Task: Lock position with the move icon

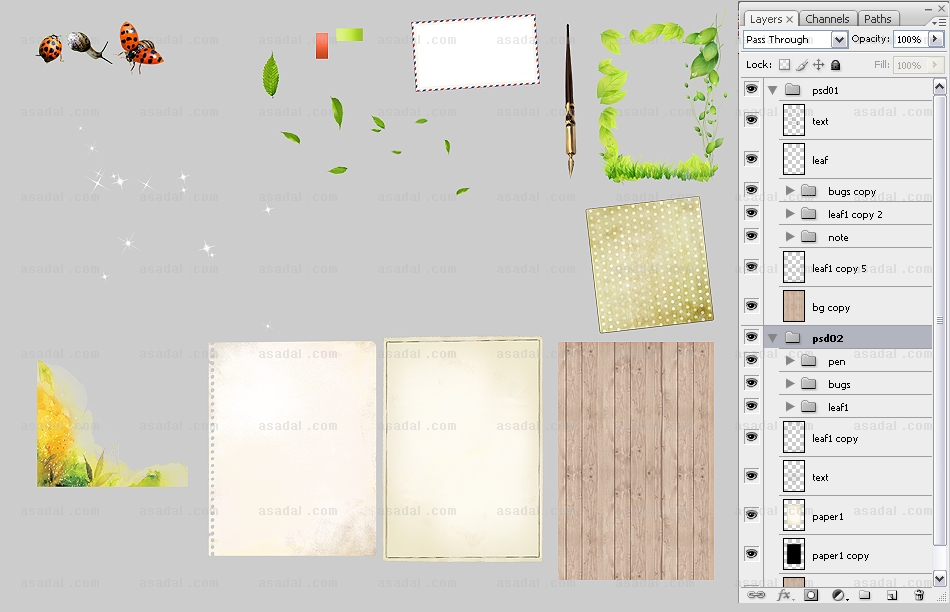Action: coord(819,65)
